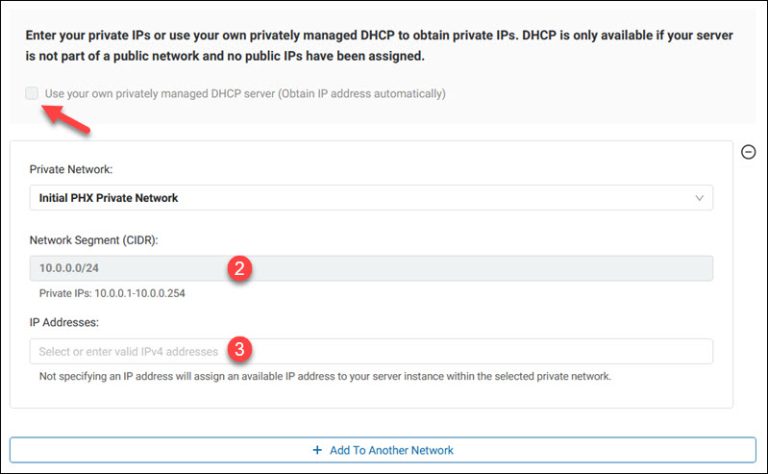Enable the privately managed DHCP server checkbox
Screen dimensions: 768x474
[32, 93]
